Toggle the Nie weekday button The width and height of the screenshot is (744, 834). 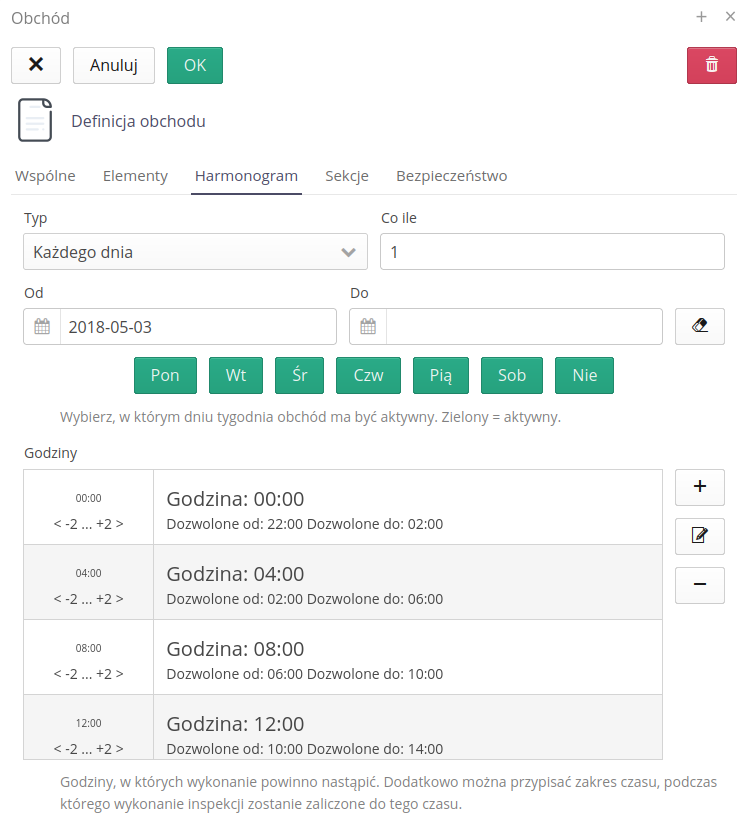tap(584, 375)
